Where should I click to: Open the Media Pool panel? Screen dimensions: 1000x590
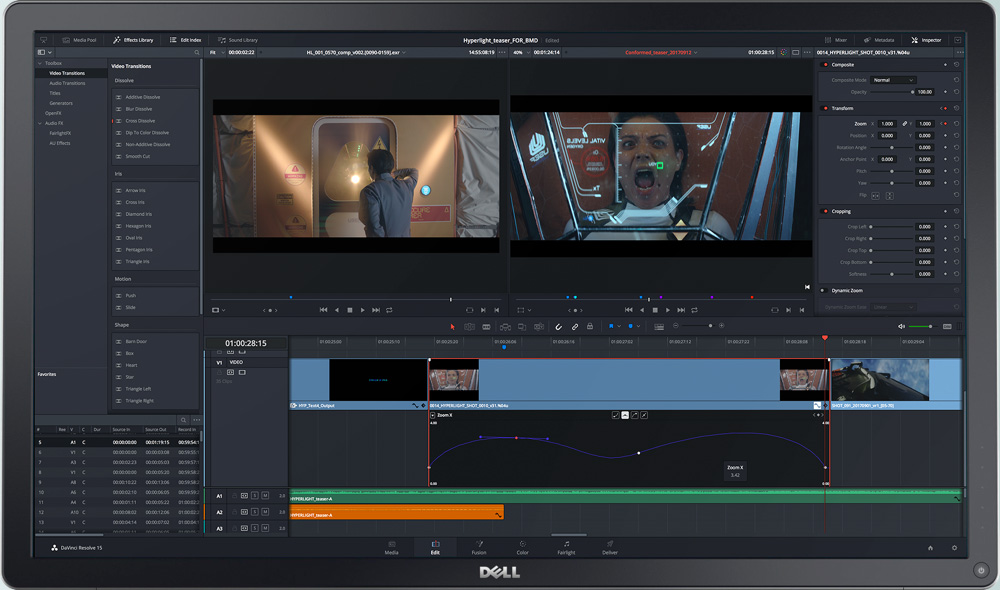pyautogui.click(x=79, y=40)
